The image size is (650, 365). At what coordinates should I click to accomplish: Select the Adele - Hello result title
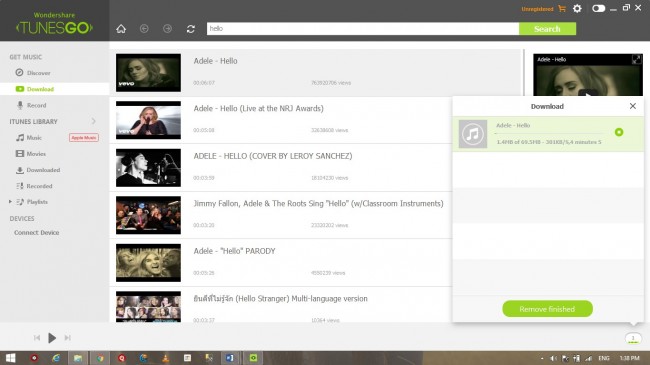215,61
